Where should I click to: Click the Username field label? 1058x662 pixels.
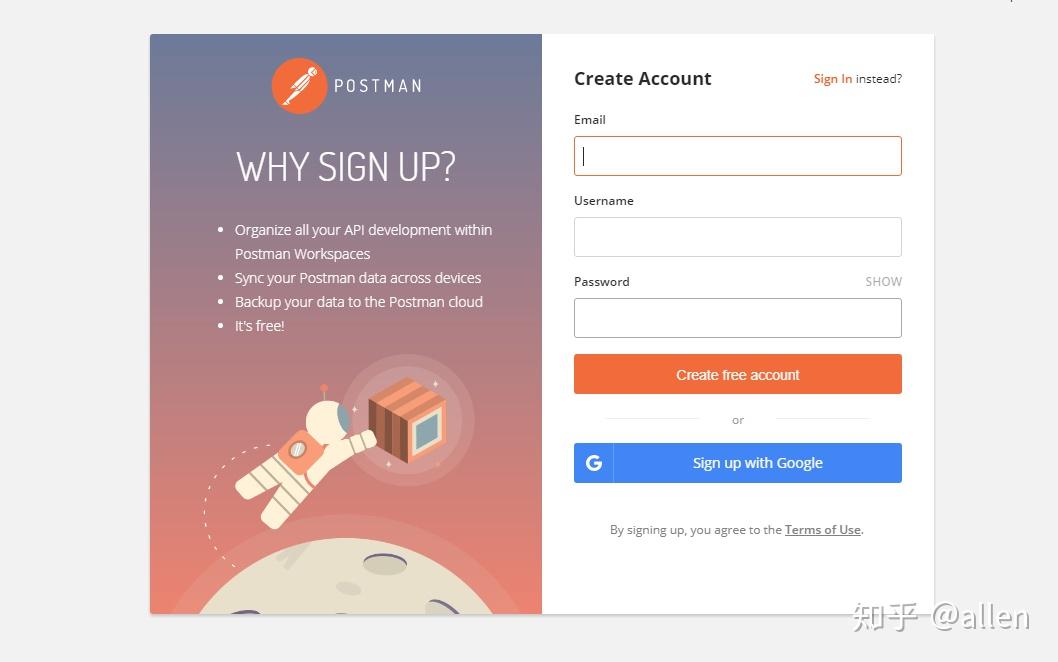tap(604, 200)
